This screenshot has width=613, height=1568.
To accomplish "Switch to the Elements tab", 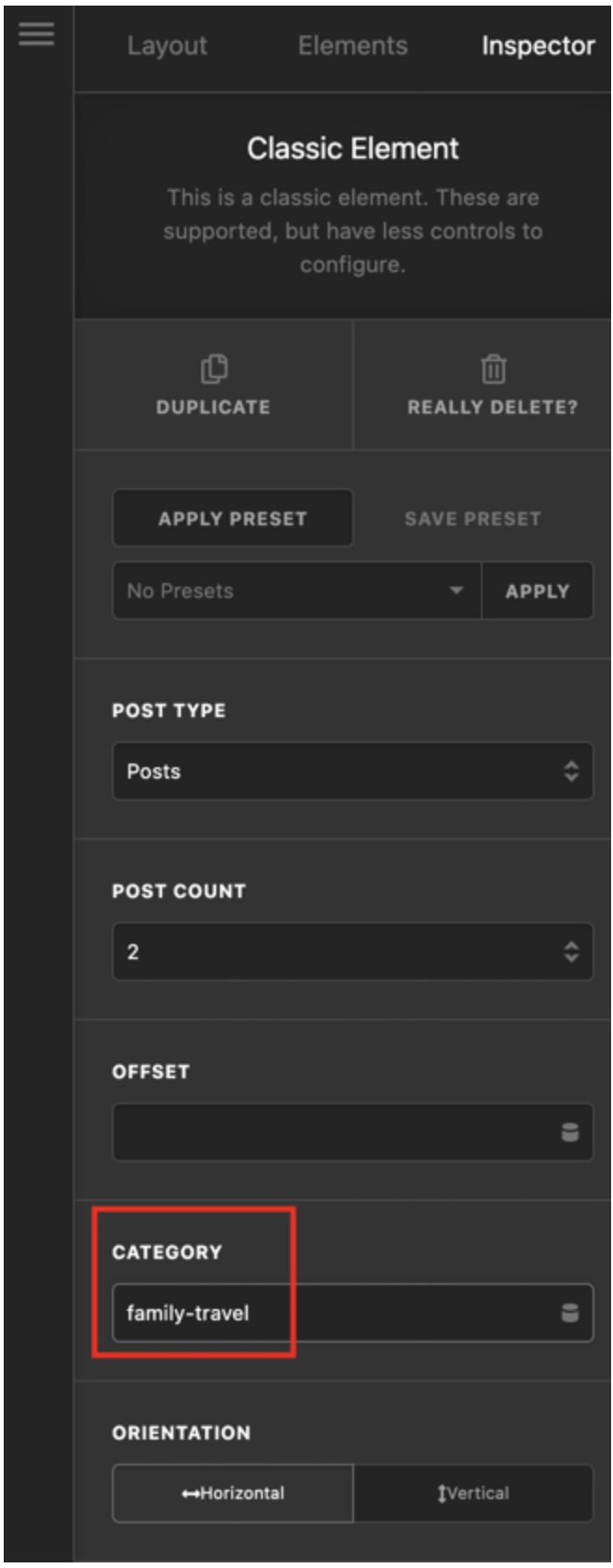I will [353, 46].
